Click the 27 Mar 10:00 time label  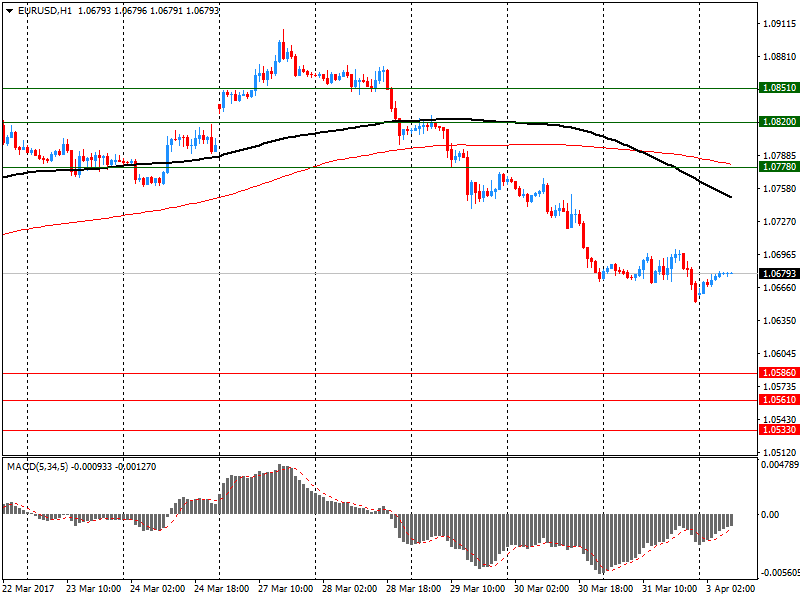click(x=286, y=589)
